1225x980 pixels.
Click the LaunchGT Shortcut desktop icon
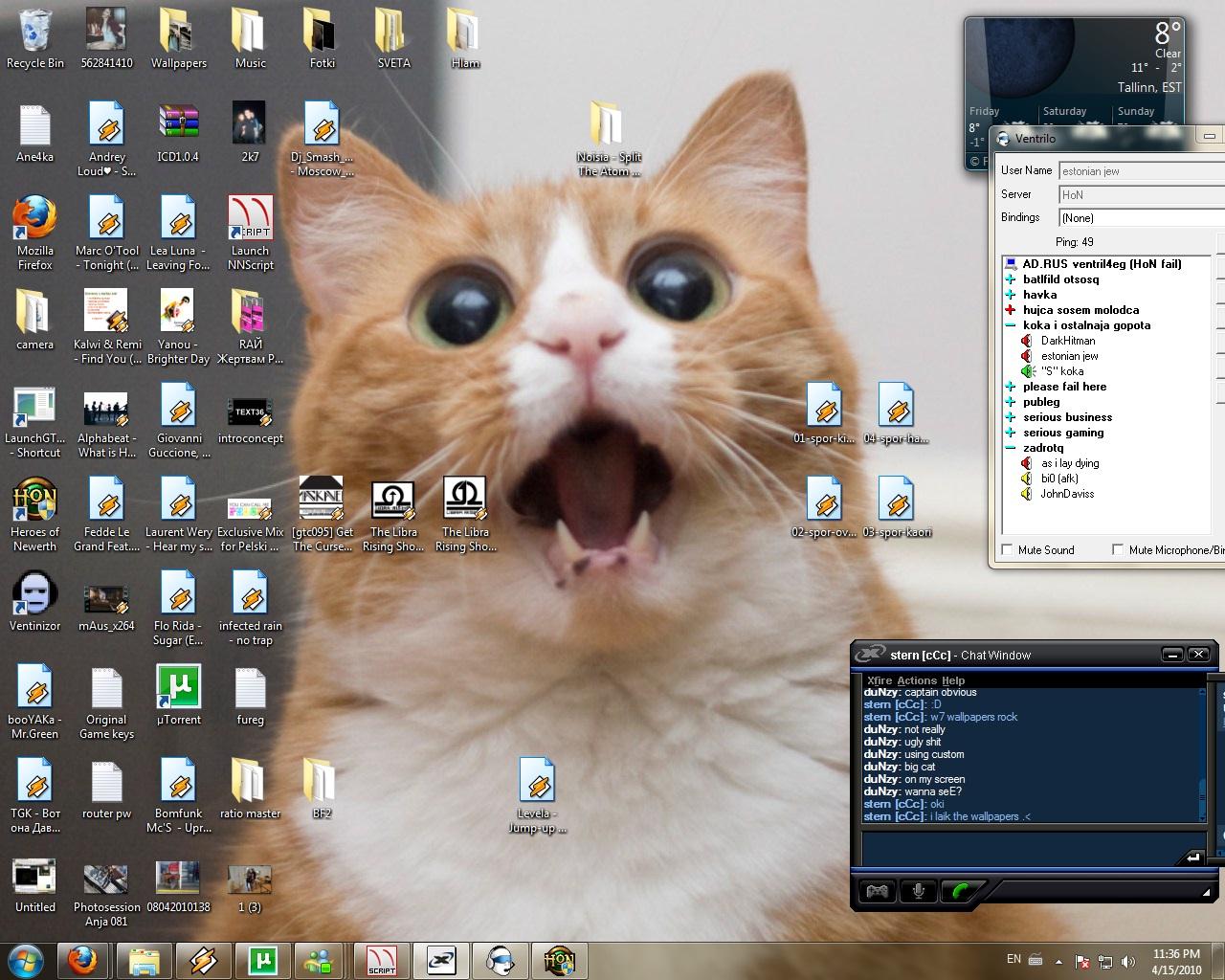(35, 422)
